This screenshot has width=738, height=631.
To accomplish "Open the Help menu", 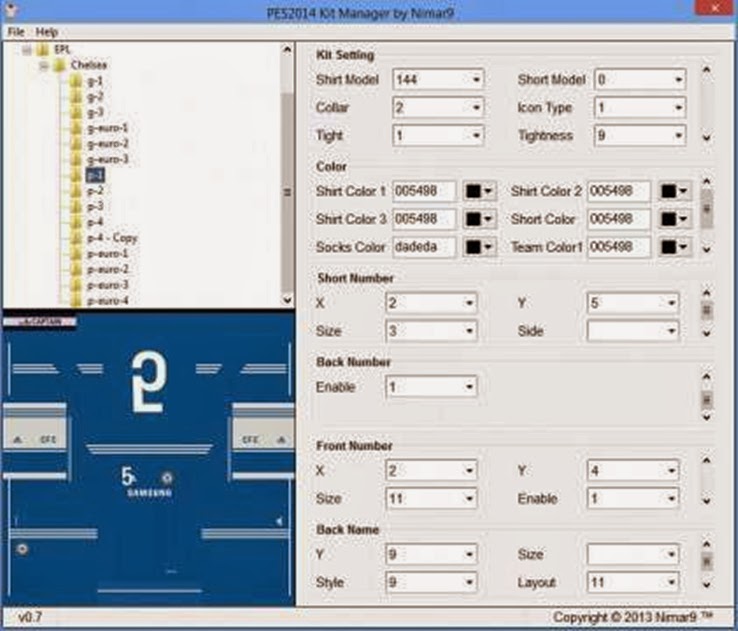I will (47, 32).
